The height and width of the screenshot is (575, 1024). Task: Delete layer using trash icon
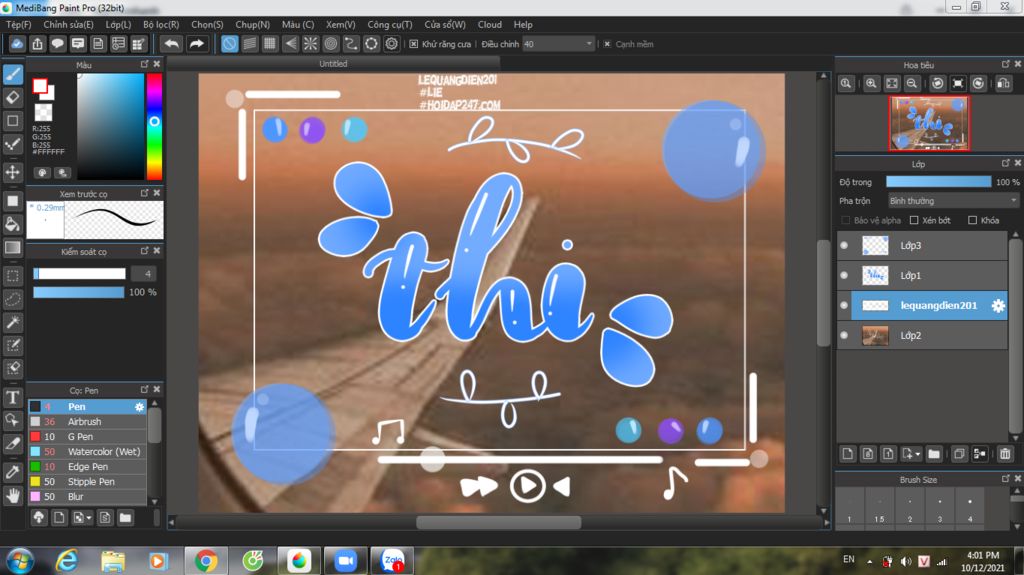pyautogui.click(x=1005, y=453)
